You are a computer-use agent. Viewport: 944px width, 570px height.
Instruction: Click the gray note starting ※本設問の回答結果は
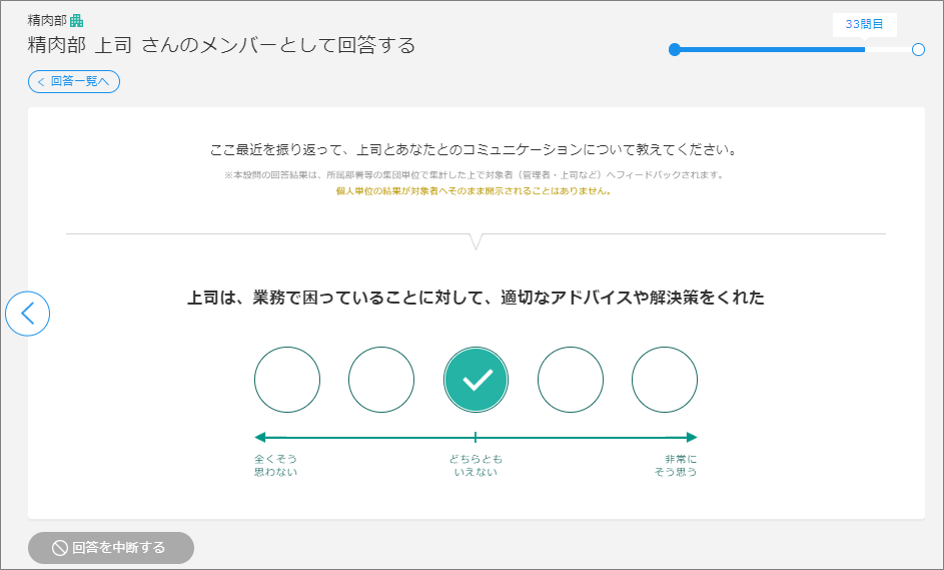(474, 175)
